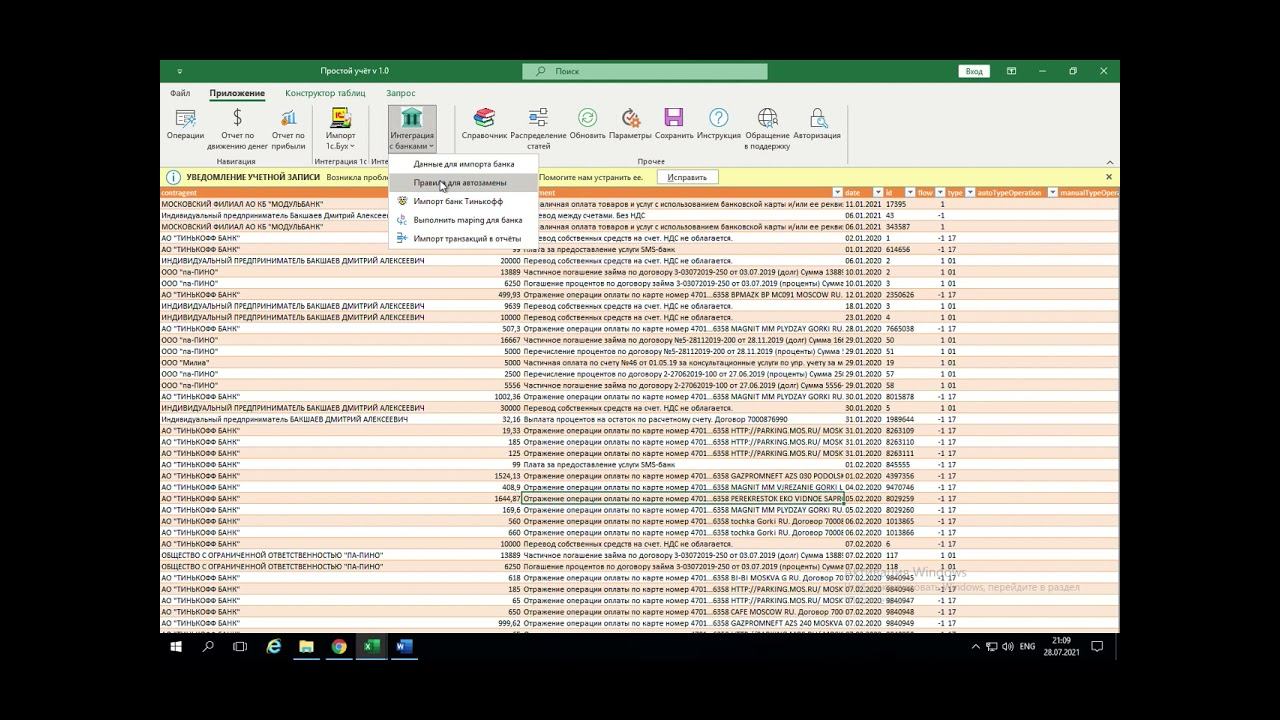
Task: Open the date column filter dropdown
Action: click(878, 192)
